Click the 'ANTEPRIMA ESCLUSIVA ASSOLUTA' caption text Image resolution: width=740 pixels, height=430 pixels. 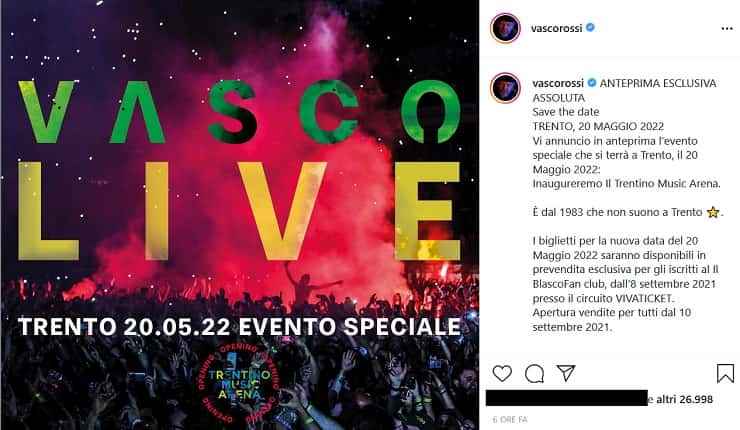(x=624, y=90)
